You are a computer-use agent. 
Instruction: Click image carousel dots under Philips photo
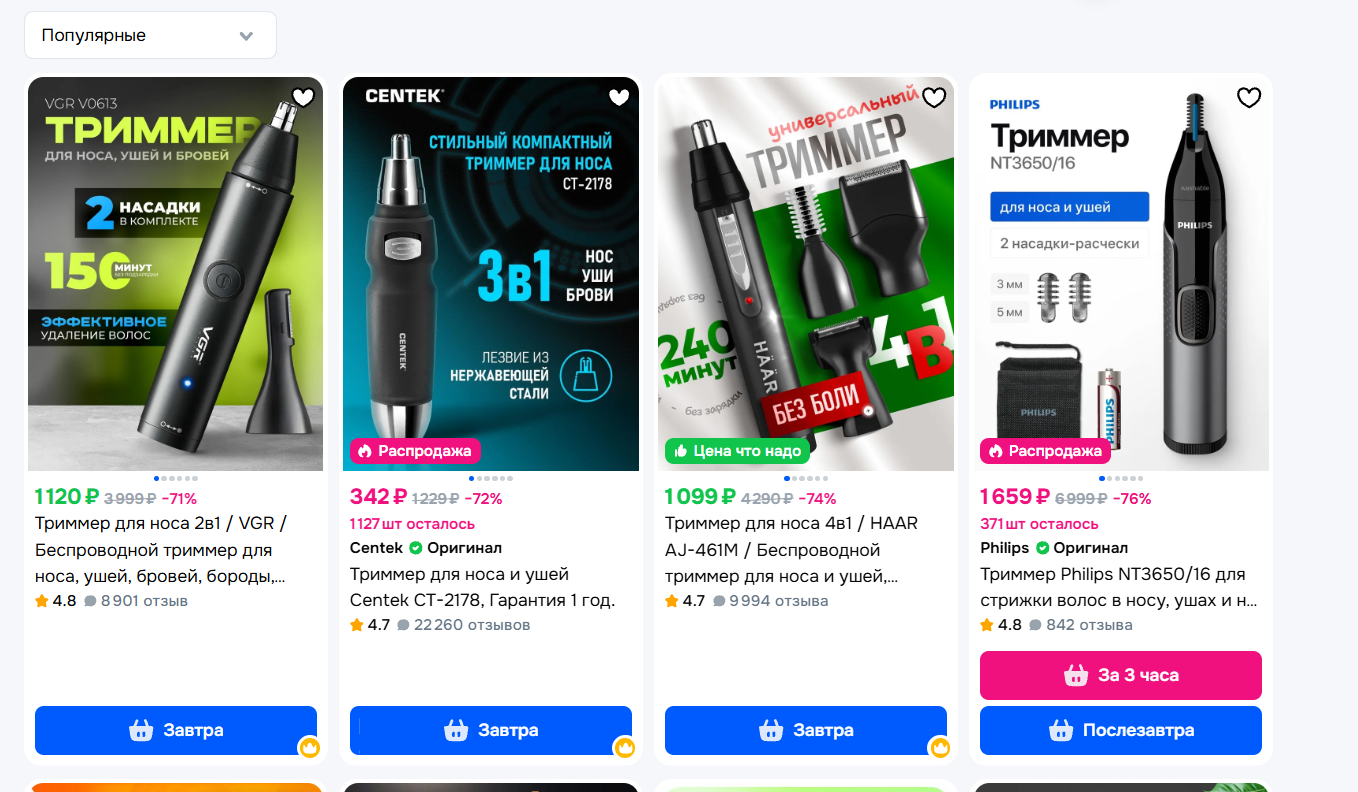point(1121,479)
